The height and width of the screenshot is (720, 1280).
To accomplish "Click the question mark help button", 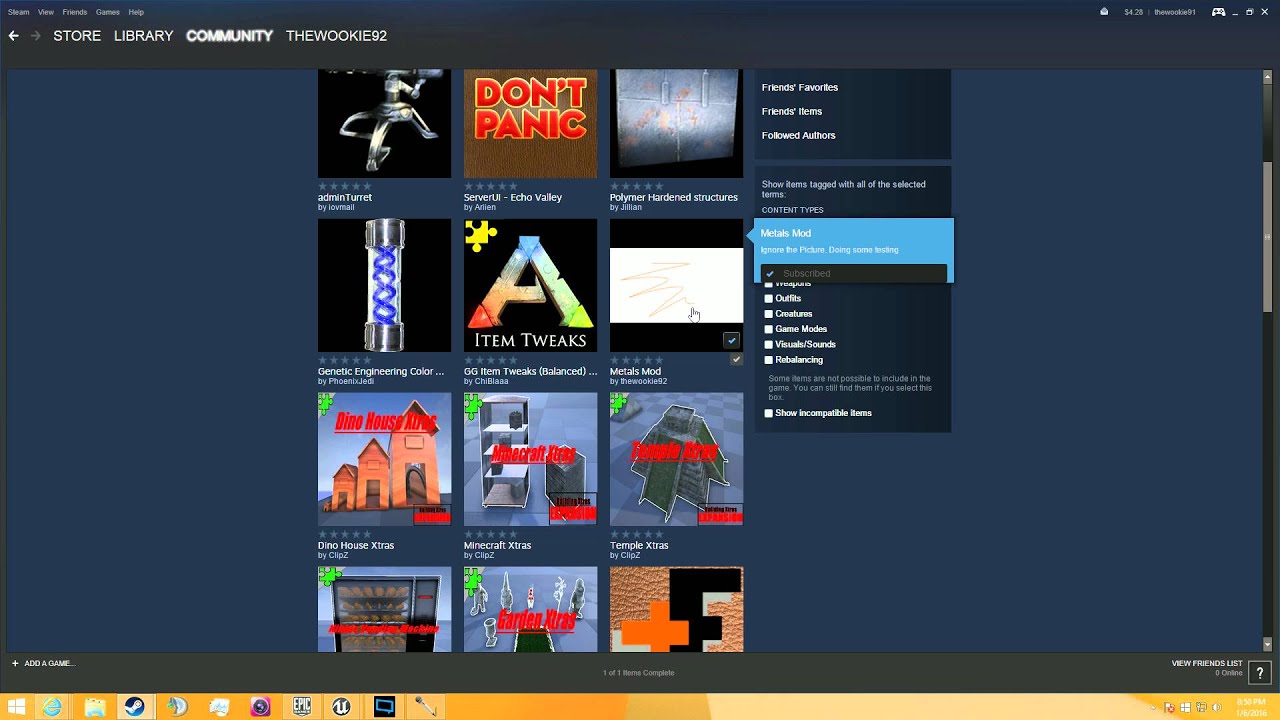I will coord(1260,673).
